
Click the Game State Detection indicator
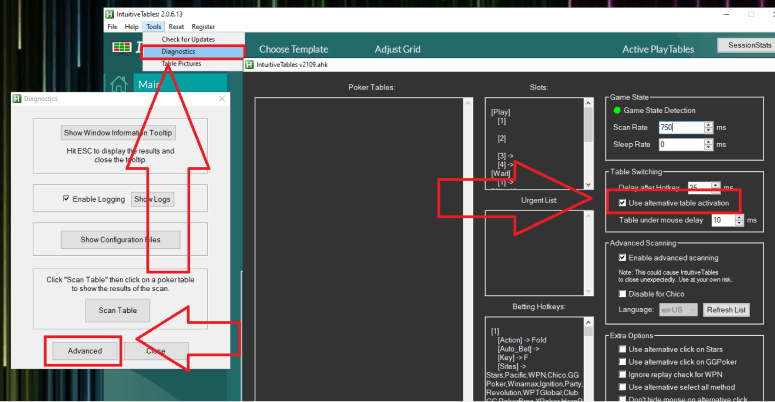[617, 110]
